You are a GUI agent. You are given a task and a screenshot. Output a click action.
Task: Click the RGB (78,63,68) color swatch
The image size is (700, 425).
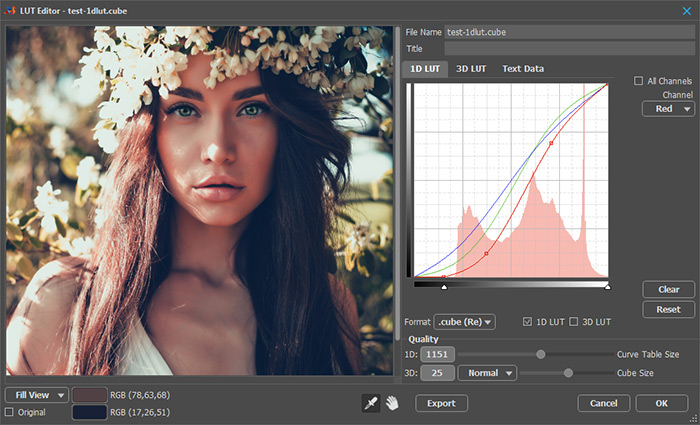tap(90, 395)
